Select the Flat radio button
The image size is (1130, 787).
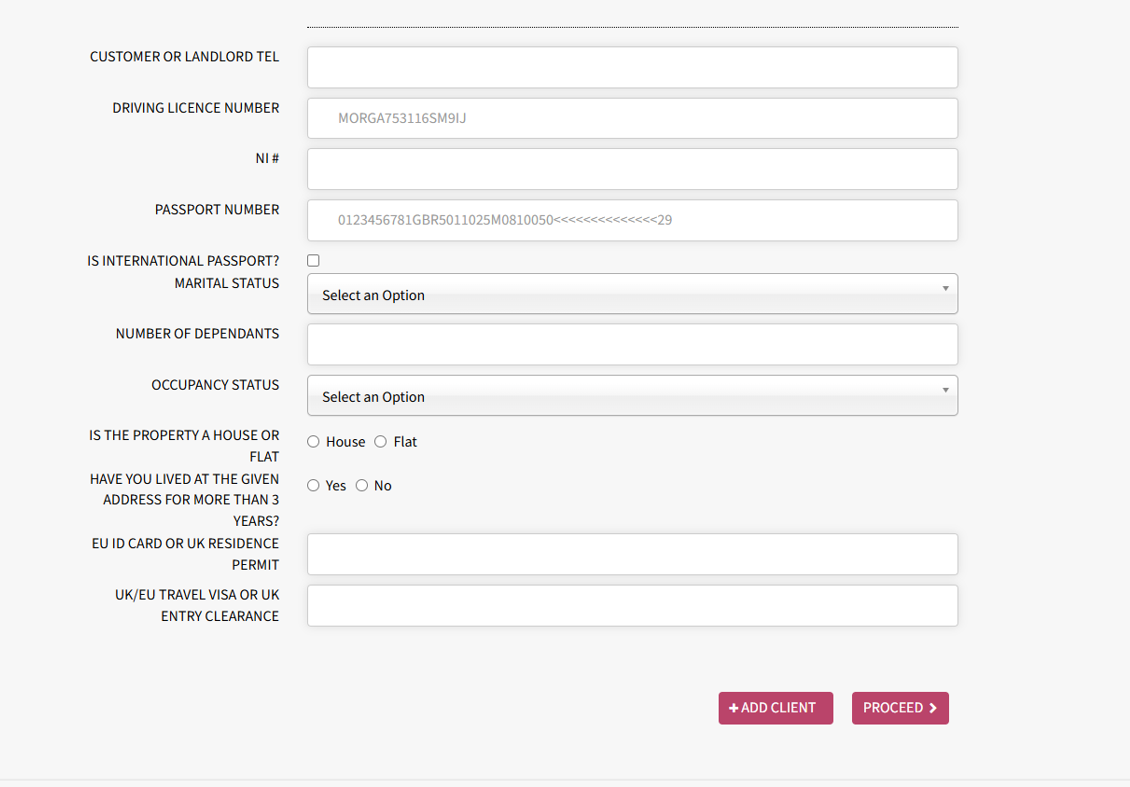click(380, 441)
